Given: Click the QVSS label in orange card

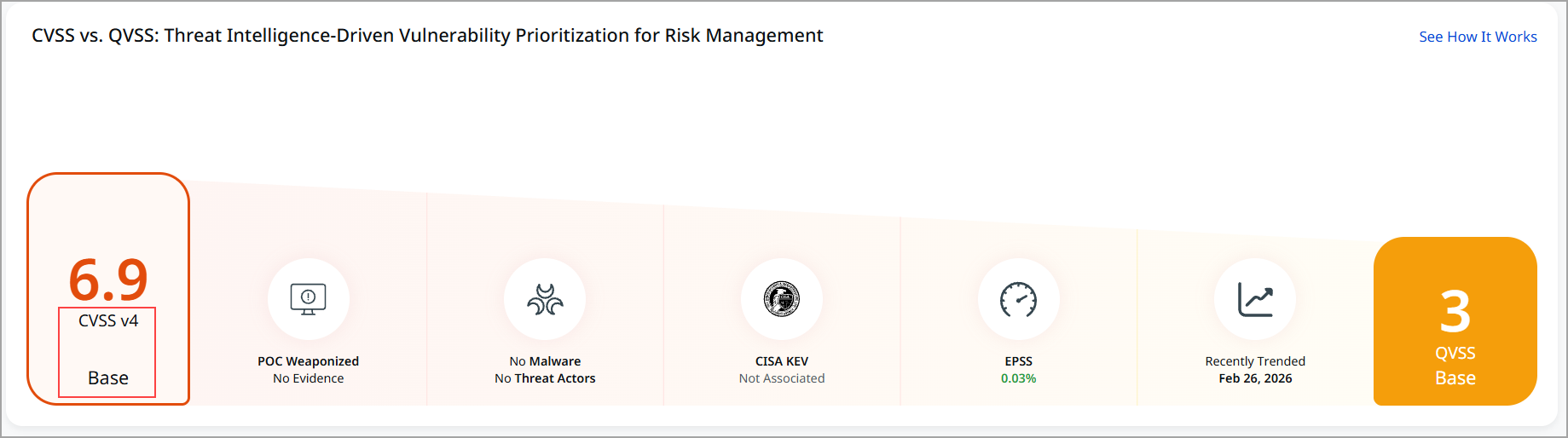Looking at the screenshot, I should click(1455, 353).
